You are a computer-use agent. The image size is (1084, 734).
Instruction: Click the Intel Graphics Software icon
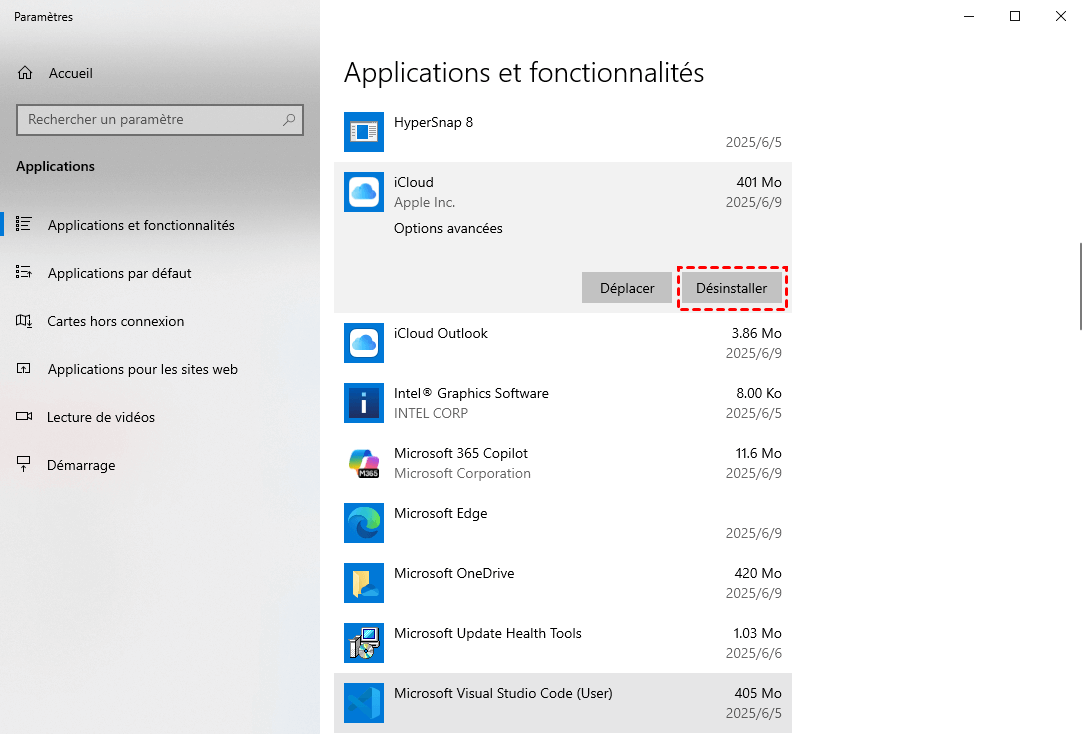coord(363,403)
